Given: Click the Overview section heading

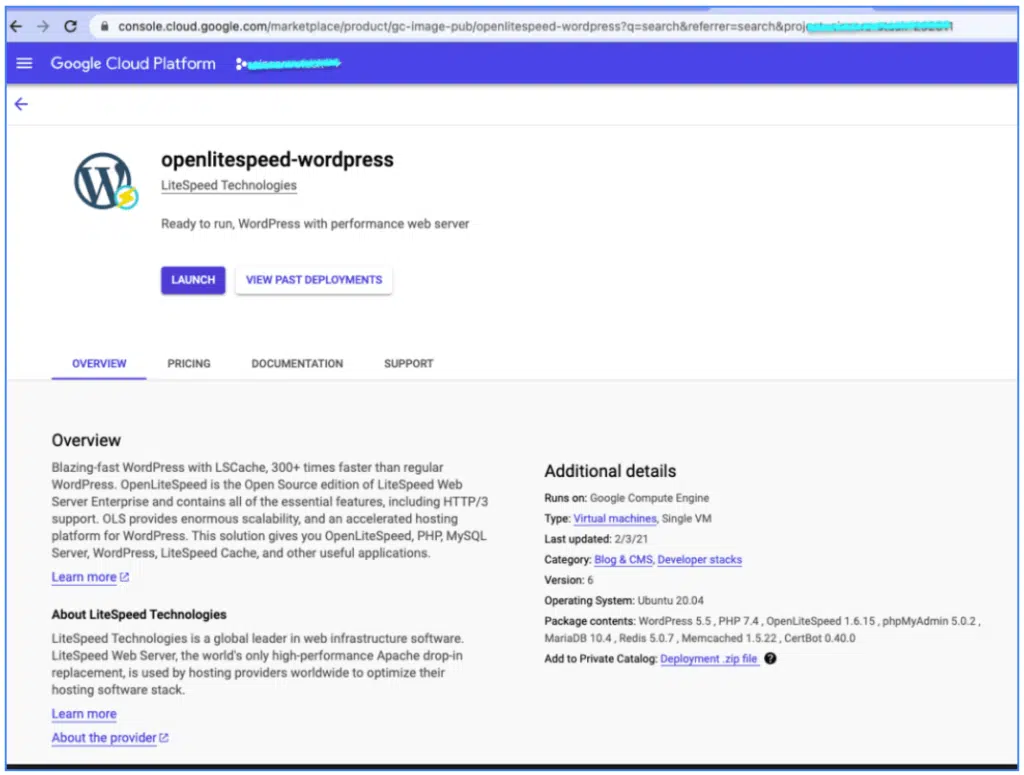Looking at the screenshot, I should [86, 441].
